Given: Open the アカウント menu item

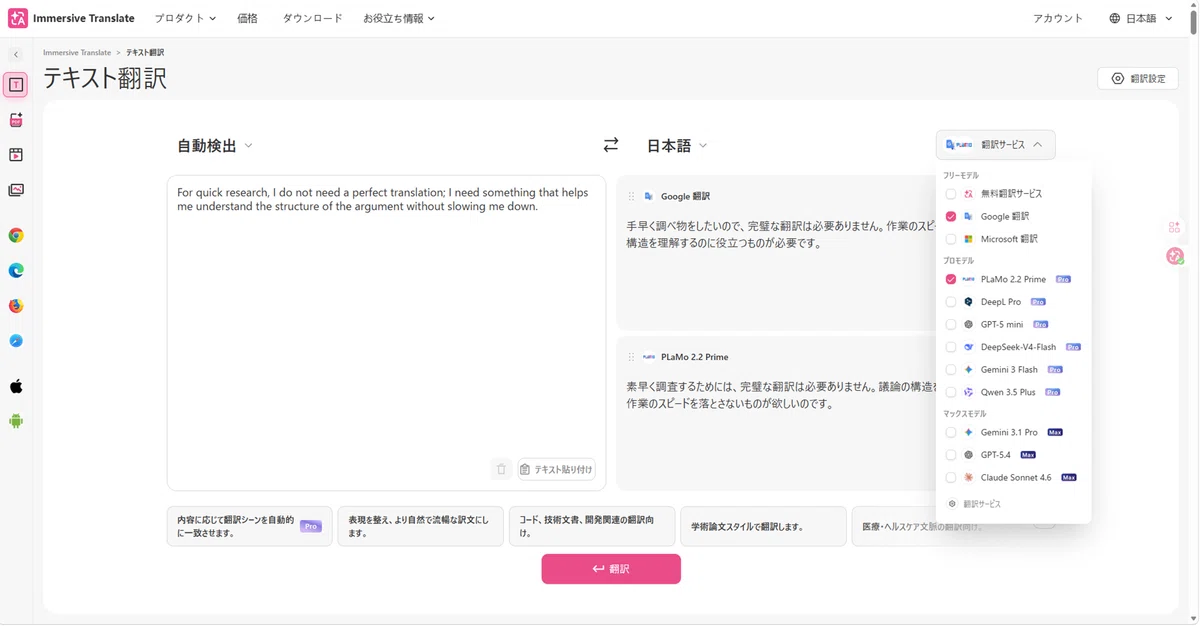Looking at the screenshot, I should 1058,18.
